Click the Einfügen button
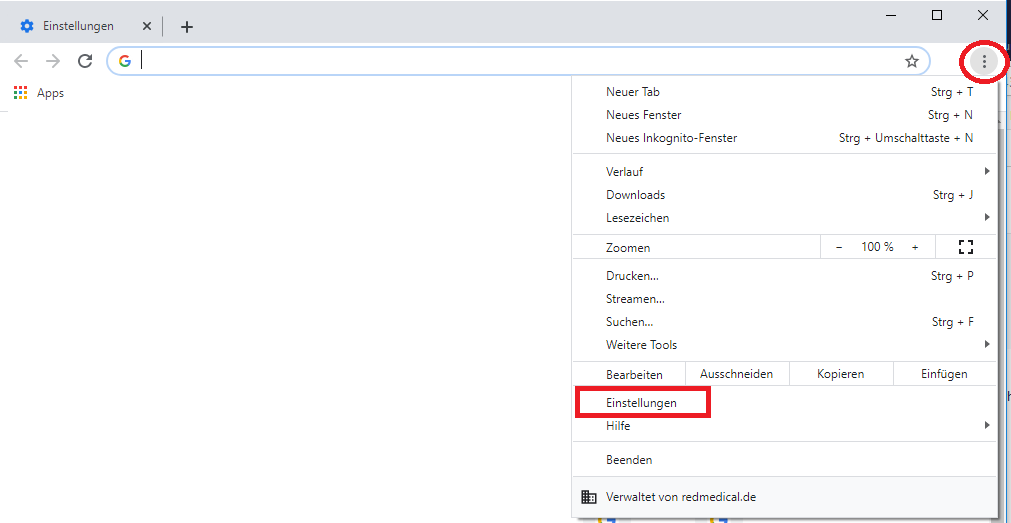Image resolution: width=1011 pixels, height=523 pixels. (x=944, y=374)
